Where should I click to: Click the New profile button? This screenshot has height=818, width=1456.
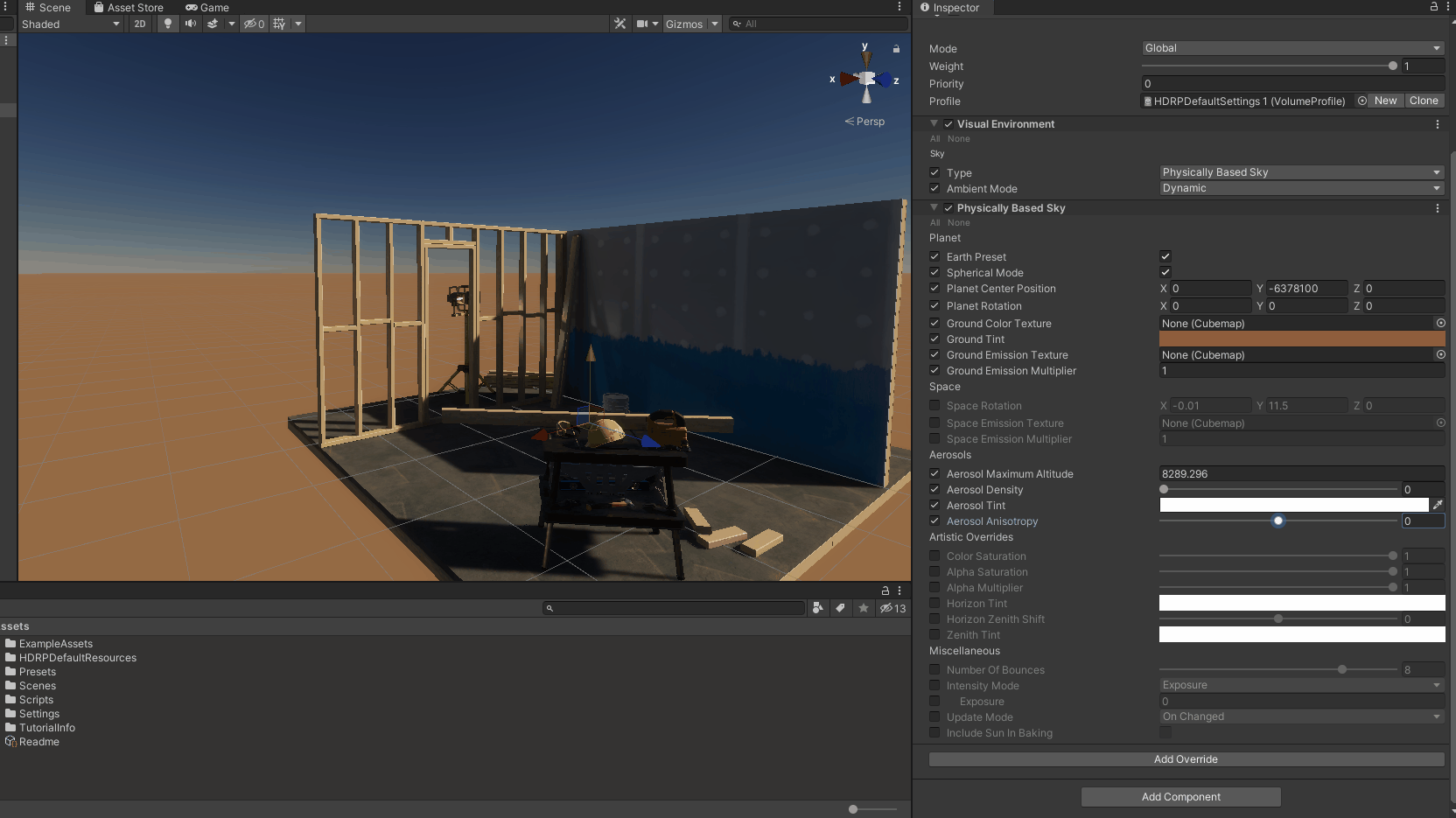1386,101
